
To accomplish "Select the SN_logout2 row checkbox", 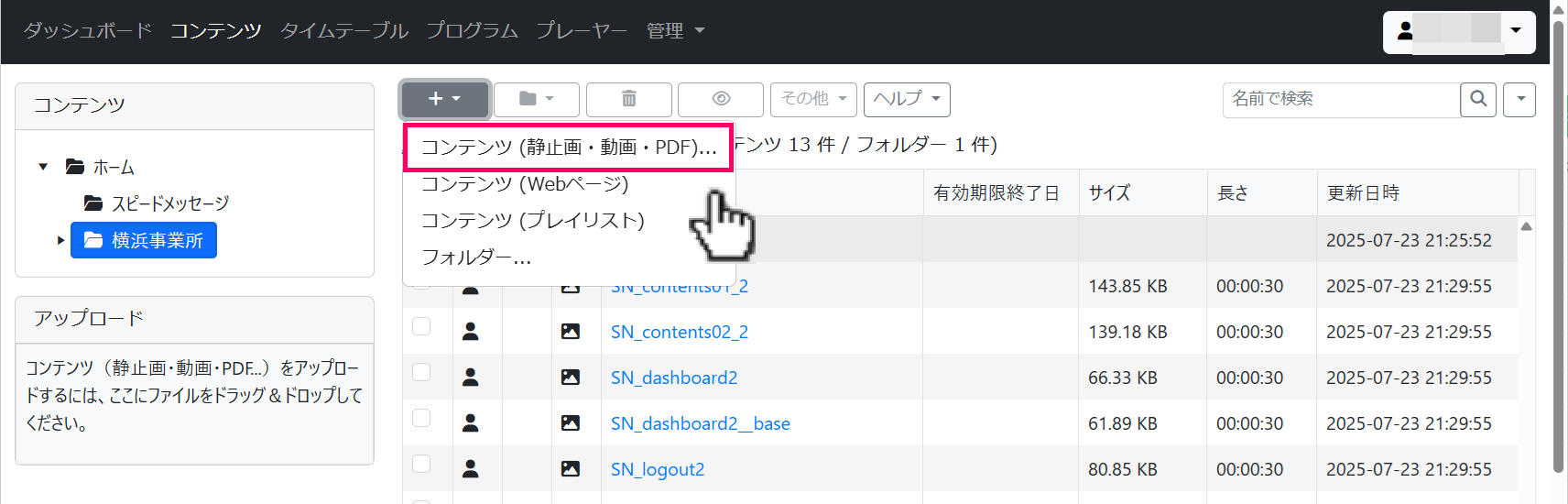I will (421, 464).
